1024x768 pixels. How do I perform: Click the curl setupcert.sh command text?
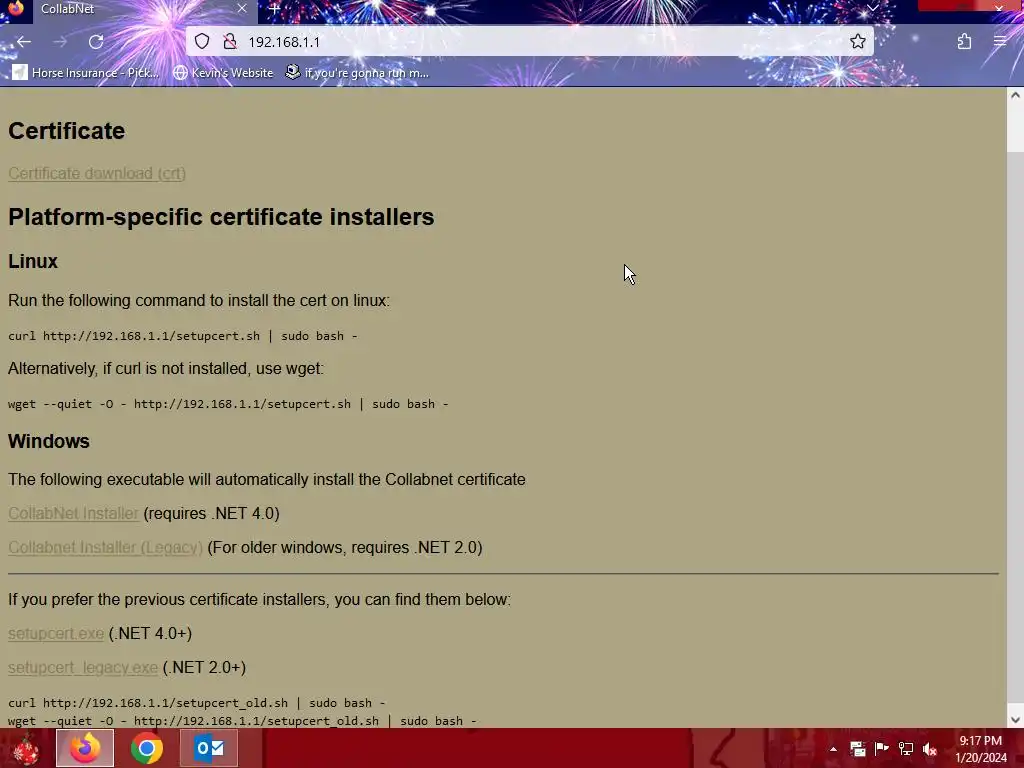point(183,336)
